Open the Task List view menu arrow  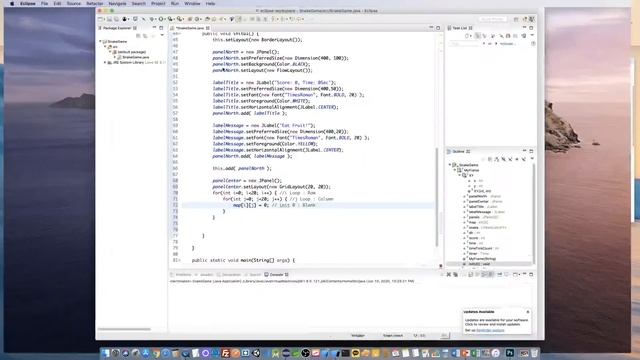click(x=532, y=36)
